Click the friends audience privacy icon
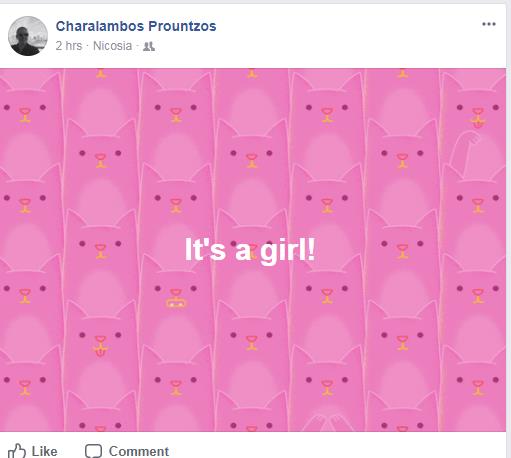 point(149,46)
